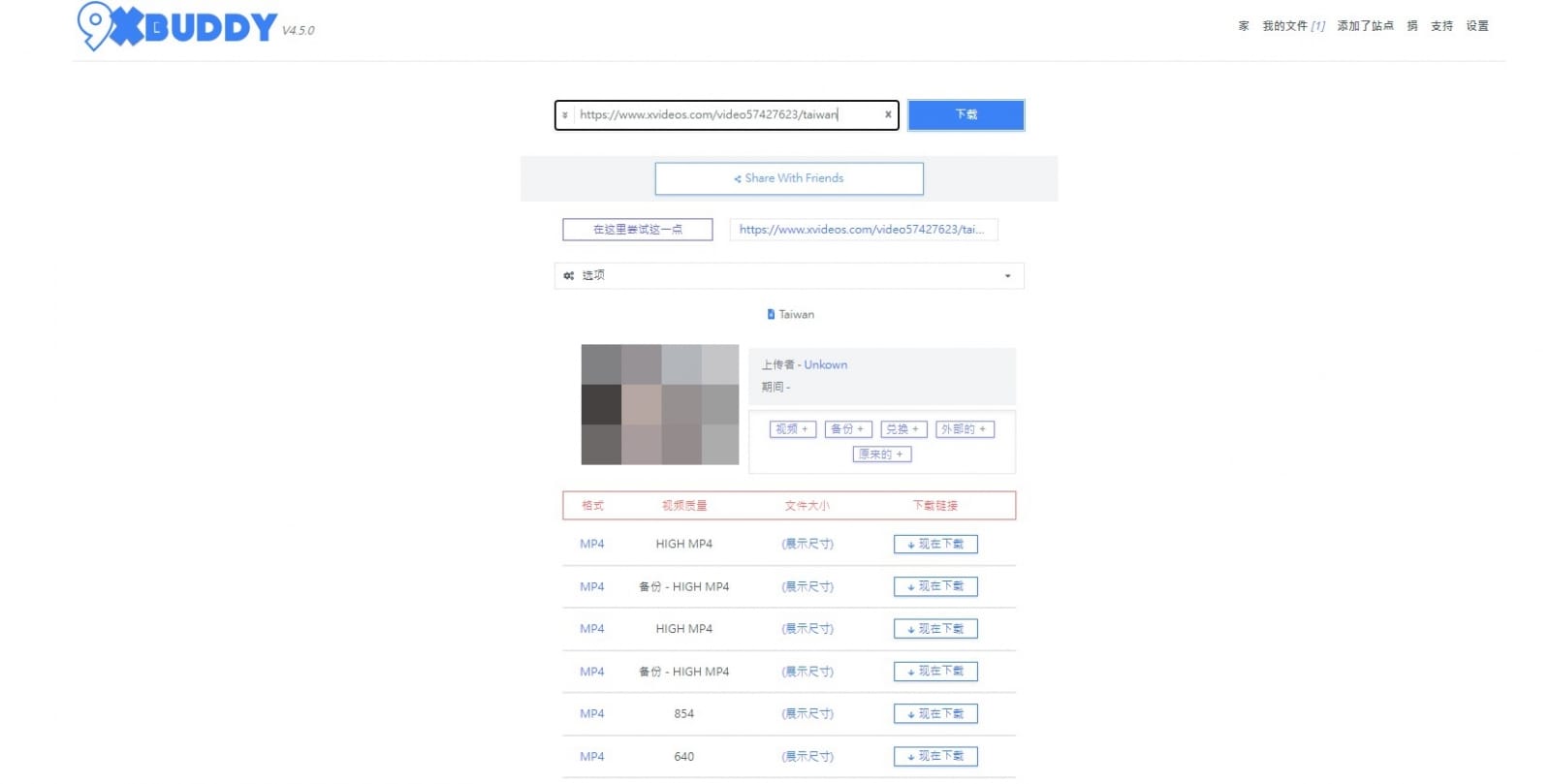This screenshot has height=784, width=1551.
Task: Click 现在下载 for the 854 quality
Action: (935, 714)
